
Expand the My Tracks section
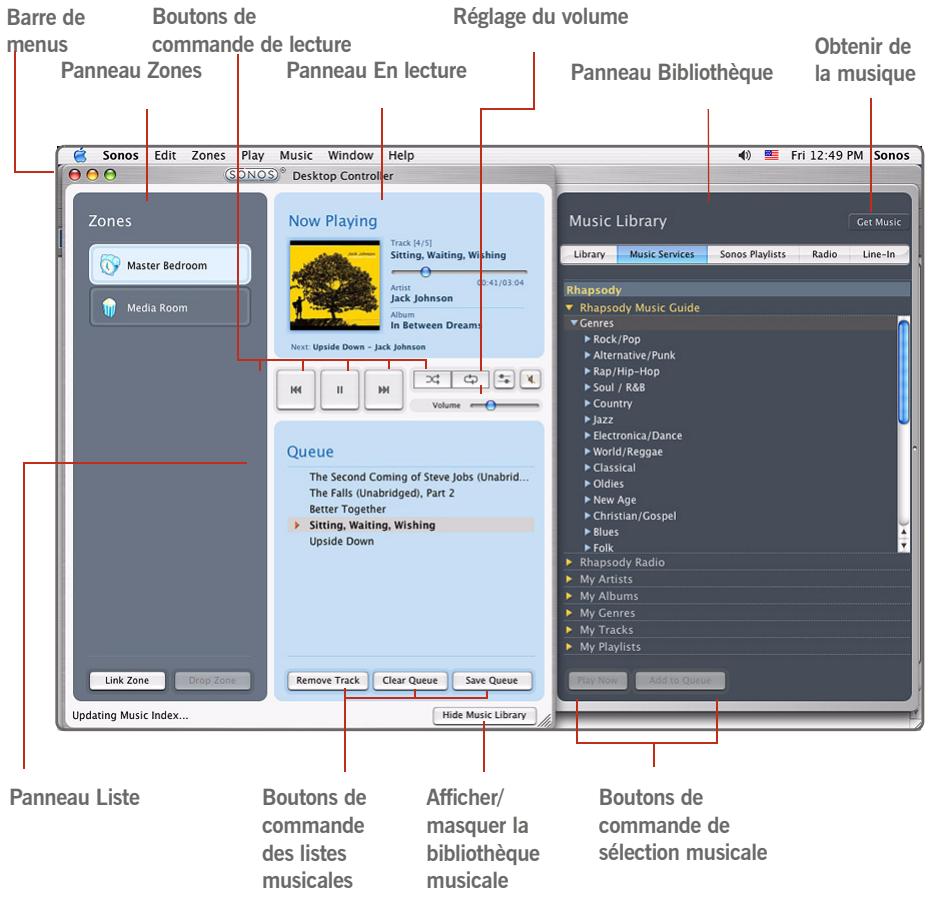(569, 629)
